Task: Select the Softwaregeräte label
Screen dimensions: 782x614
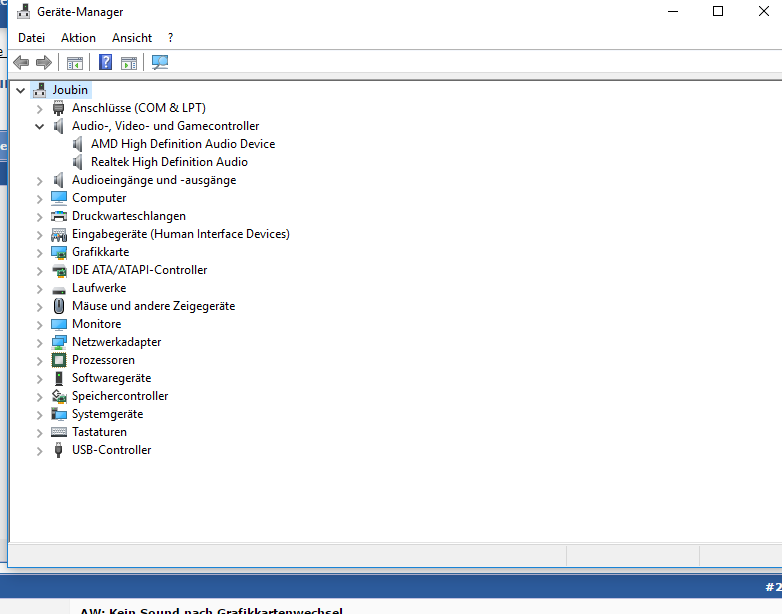Action: 112,378
